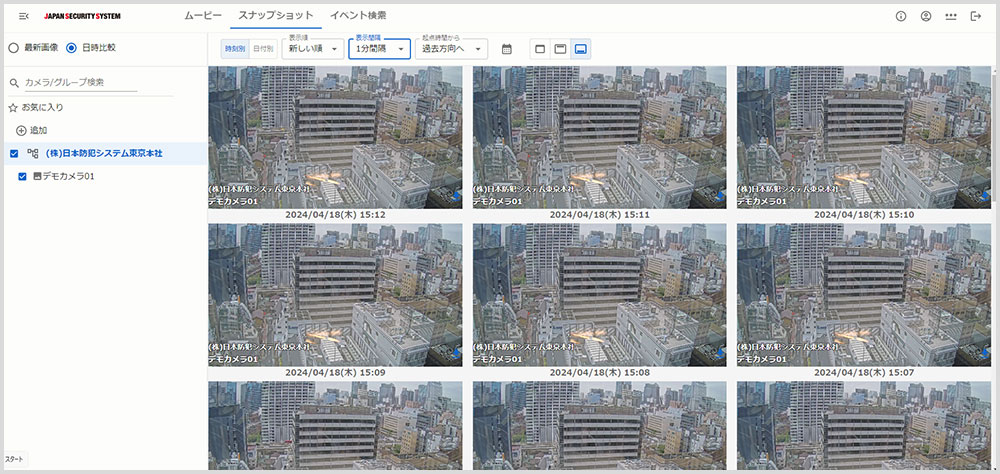Click the お気に入り star icon
1000x474 pixels.
pos(13,108)
